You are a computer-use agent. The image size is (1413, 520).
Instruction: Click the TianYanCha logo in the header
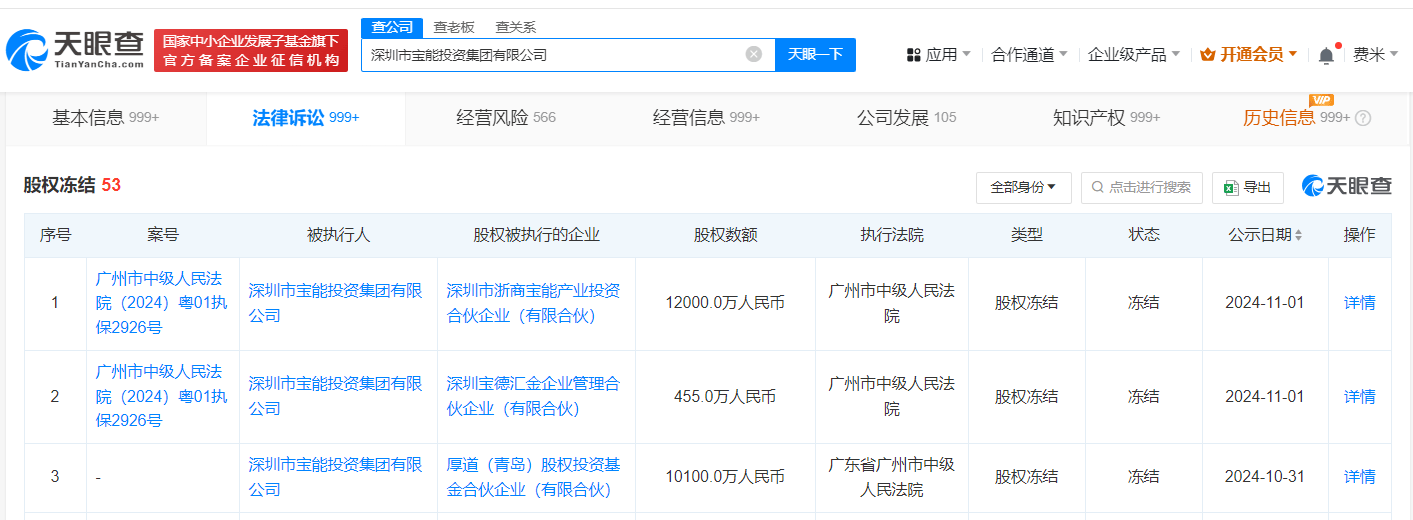(75, 49)
